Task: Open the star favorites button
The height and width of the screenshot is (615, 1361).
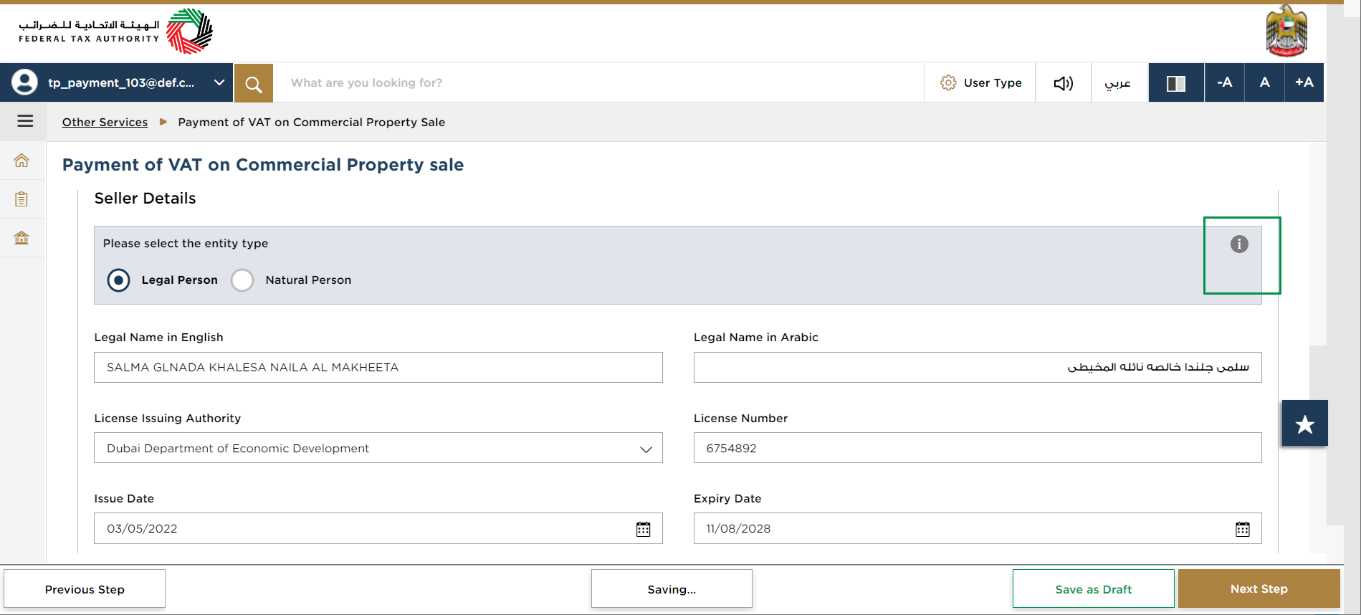Action: pyautogui.click(x=1305, y=424)
